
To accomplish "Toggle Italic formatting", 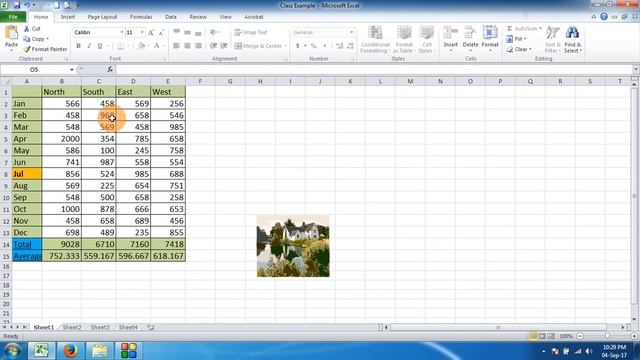I will [x=89, y=46].
